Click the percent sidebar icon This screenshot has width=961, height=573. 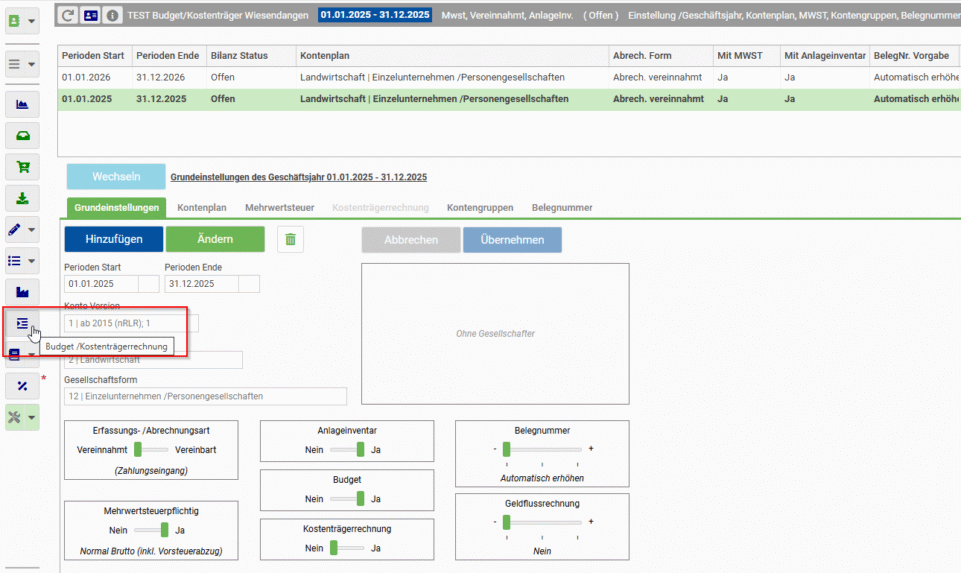click(23, 386)
